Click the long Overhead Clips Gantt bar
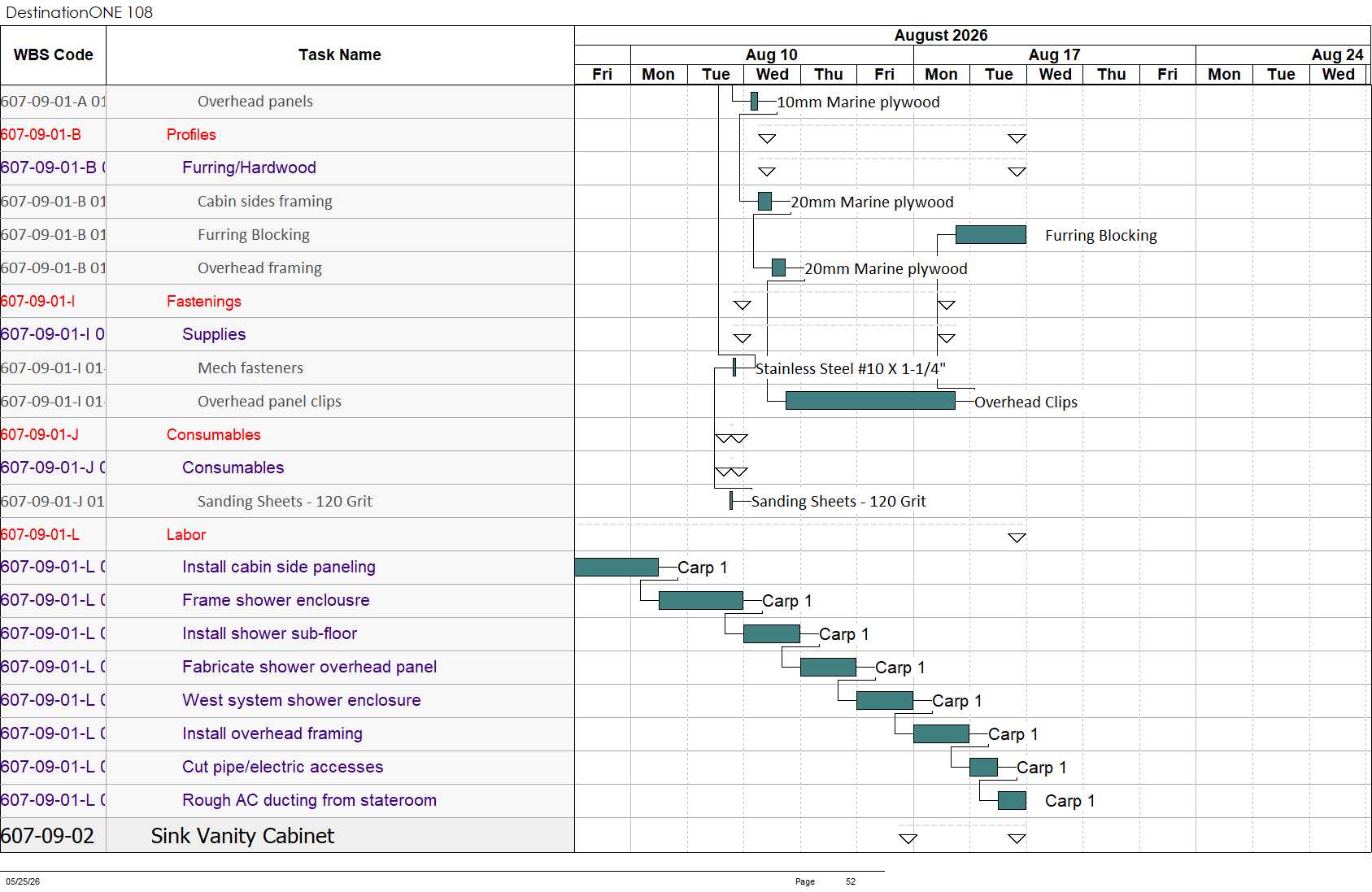Image resolution: width=1372 pixels, height=892 pixels. (870, 401)
